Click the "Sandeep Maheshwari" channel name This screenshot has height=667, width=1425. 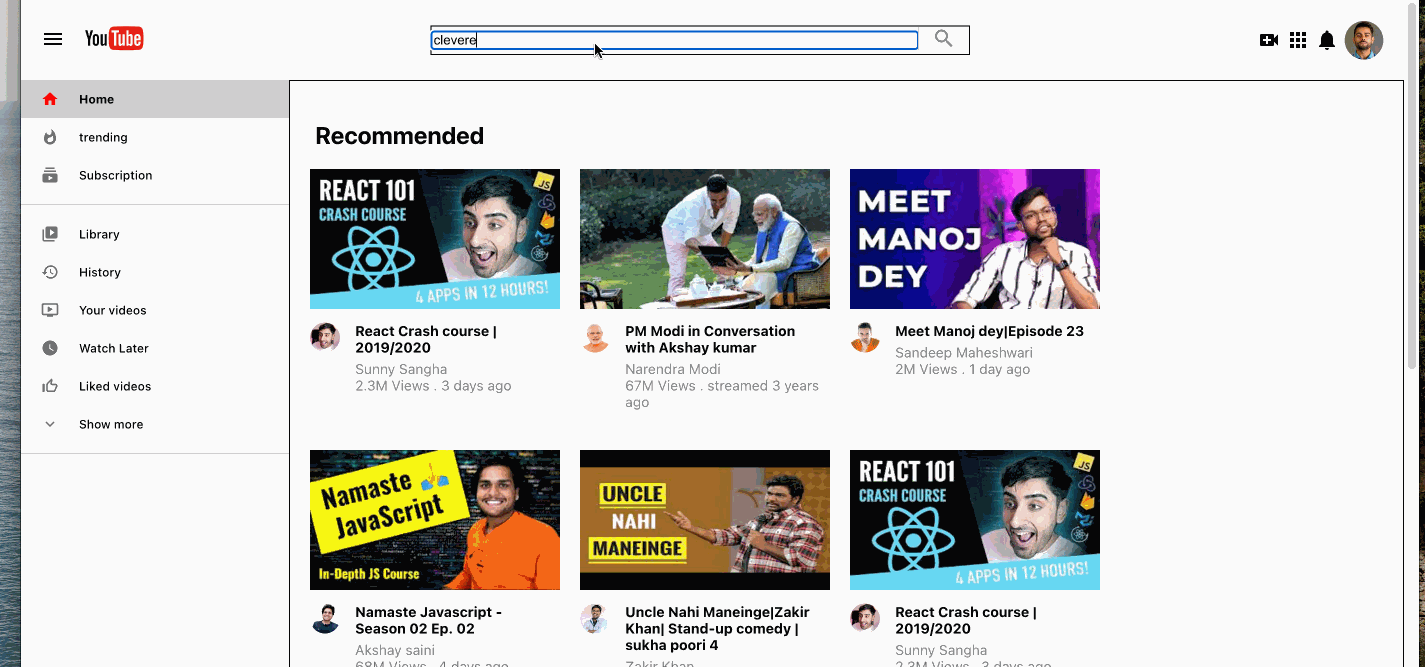coord(964,353)
